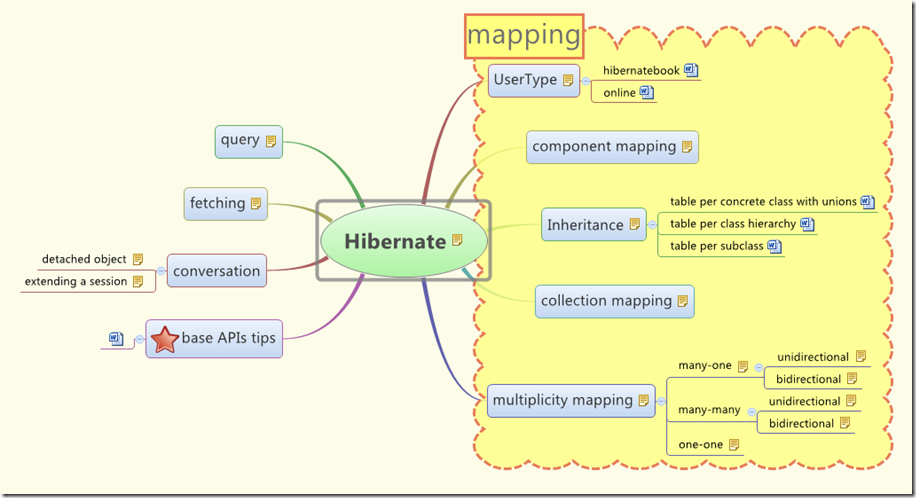Click the red star marker on base APIs tips
The height and width of the screenshot is (498, 916).
point(164,339)
